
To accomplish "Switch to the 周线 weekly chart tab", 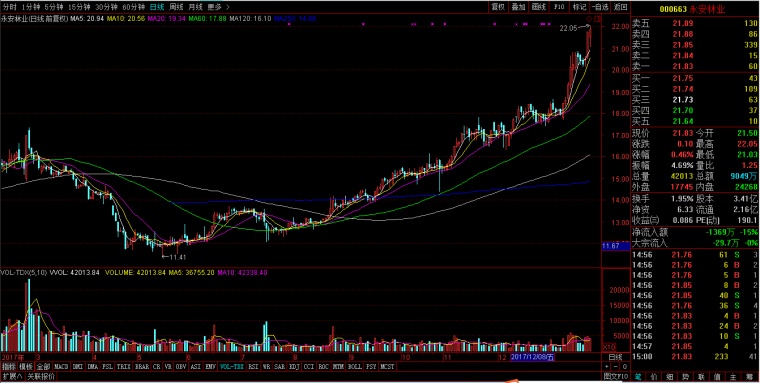I will click(176, 7).
